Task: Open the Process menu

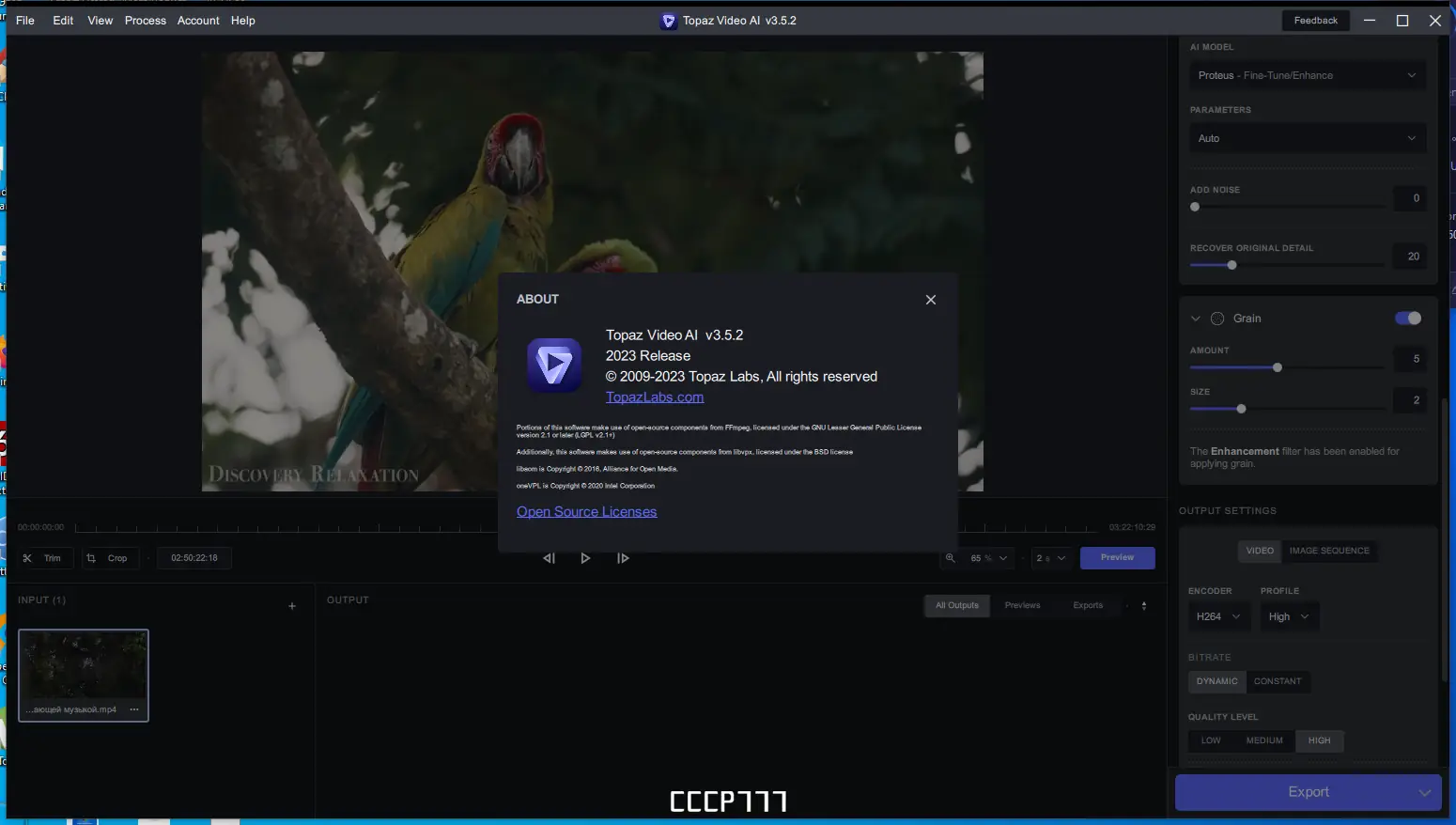Action: pos(145,20)
